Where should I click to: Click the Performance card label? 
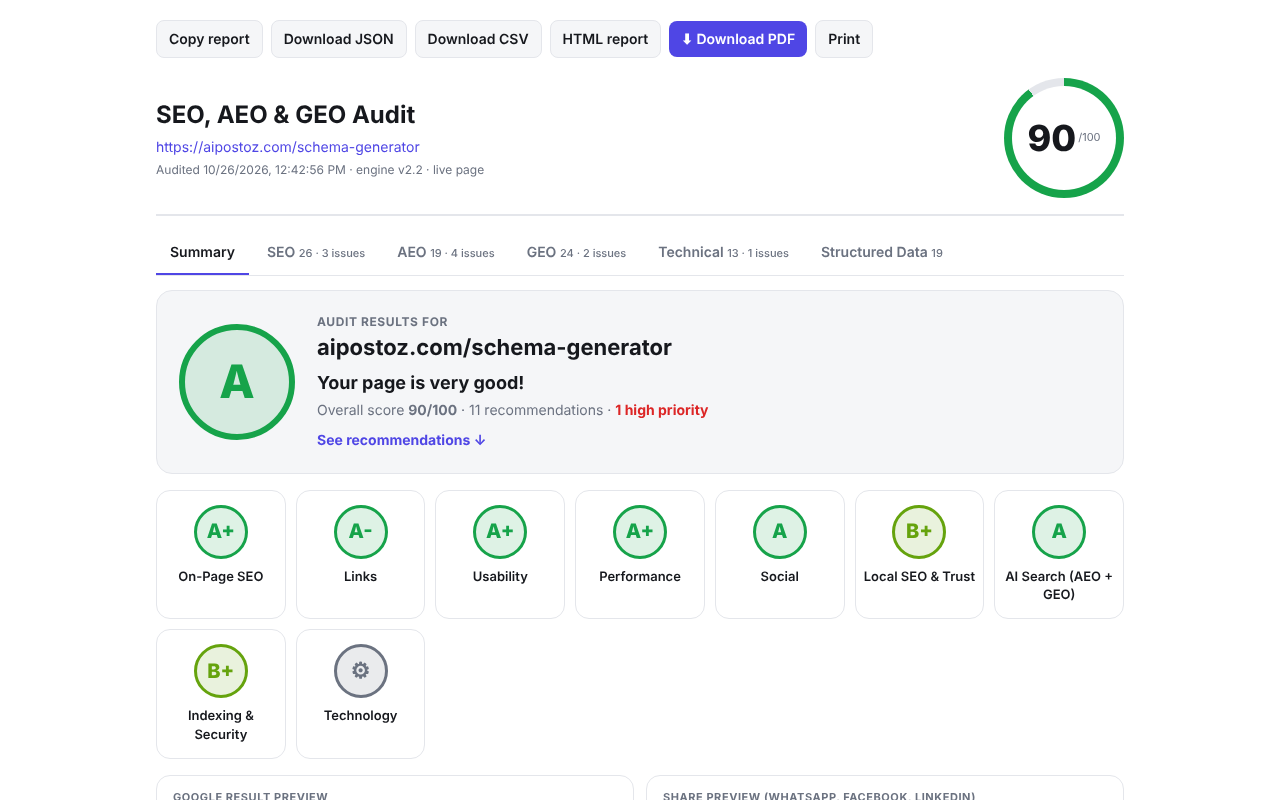[x=640, y=576]
